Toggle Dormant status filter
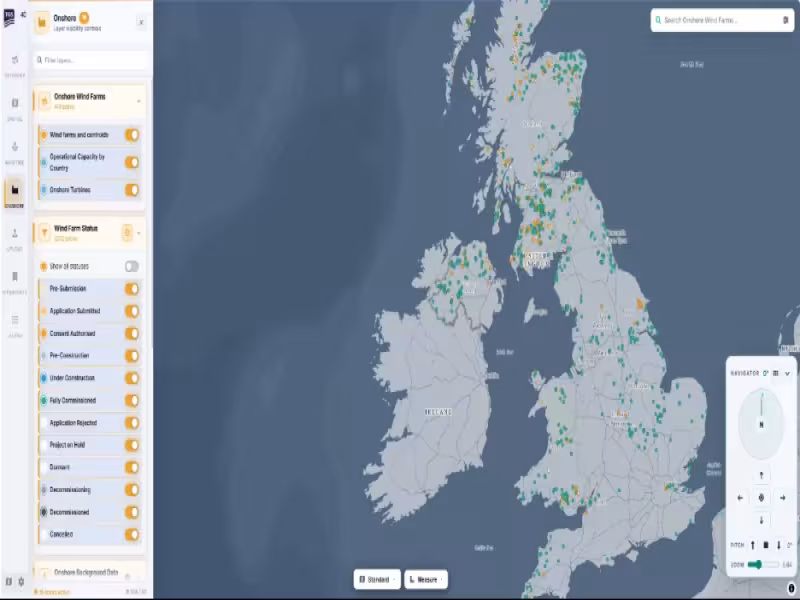The image size is (800, 600). click(132, 467)
